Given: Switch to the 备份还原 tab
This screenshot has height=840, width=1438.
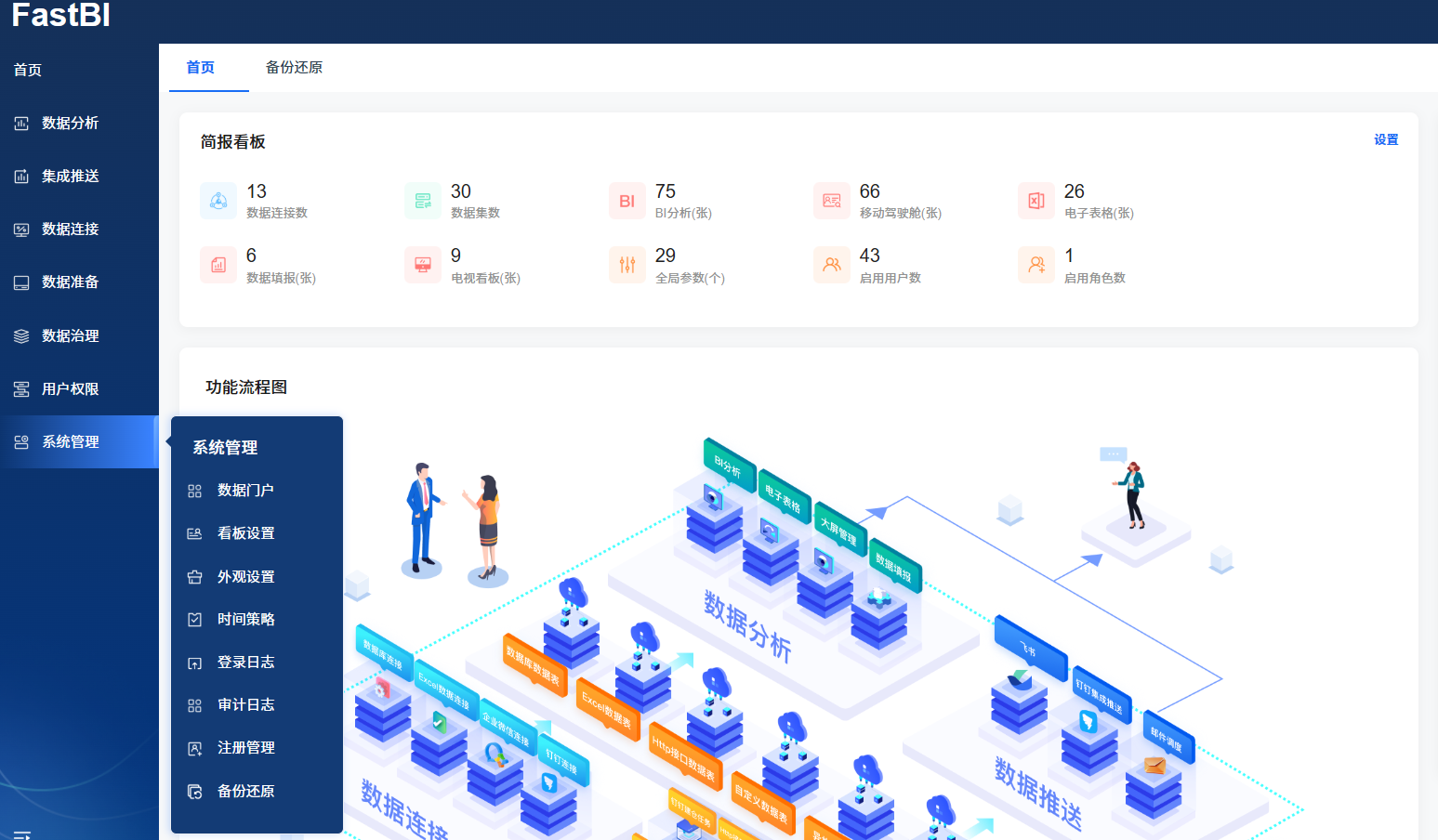Looking at the screenshot, I should coord(294,68).
